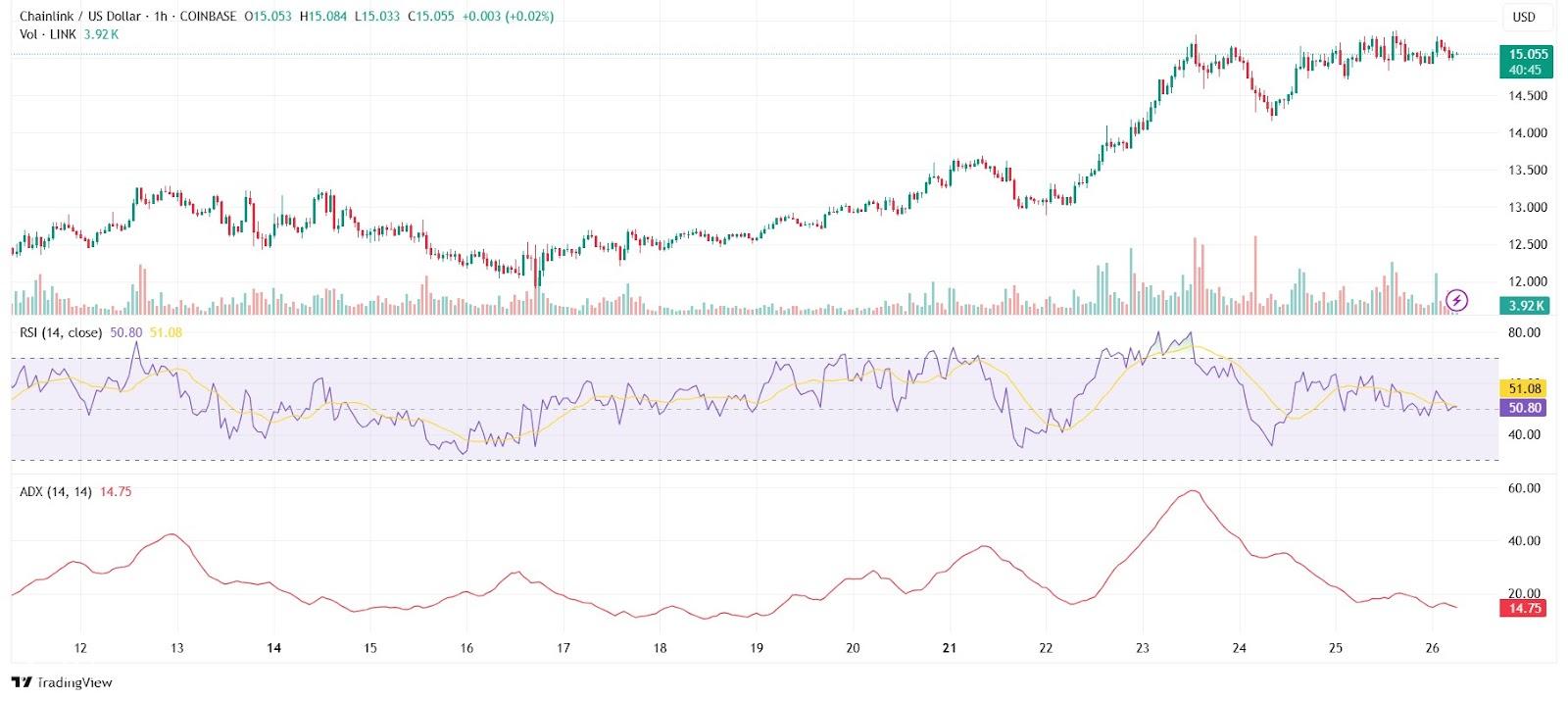Select date 15 on the time axis
This screenshot has height=701, width=1568.
370,648
